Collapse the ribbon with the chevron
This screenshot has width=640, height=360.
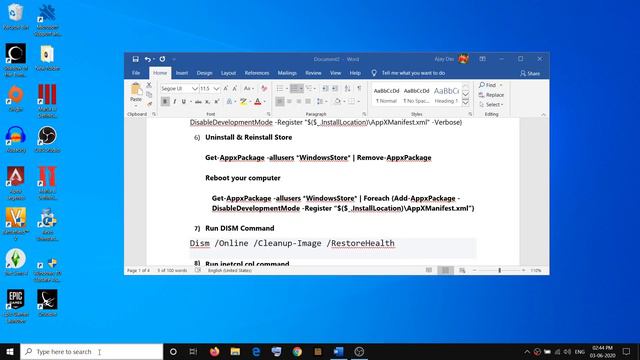tap(543, 115)
